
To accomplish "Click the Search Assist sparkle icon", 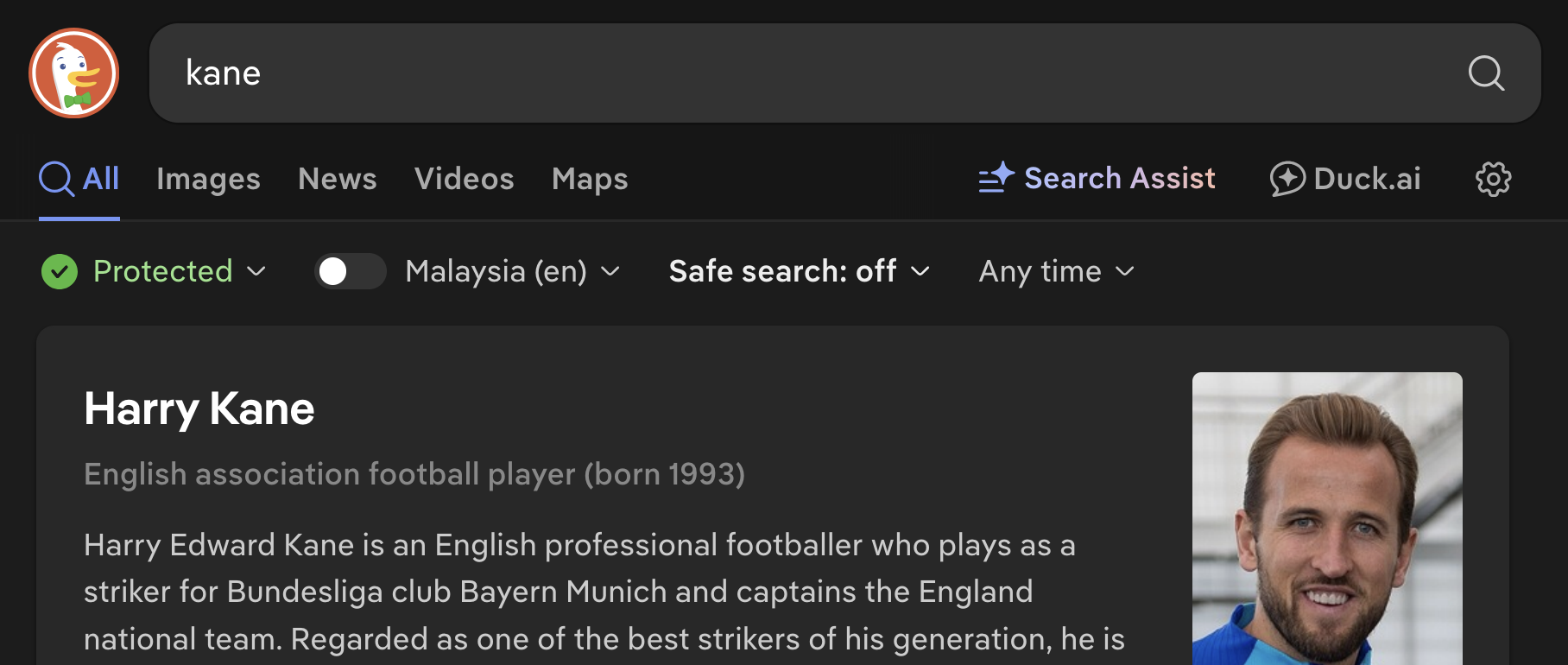I will [x=996, y=178].
